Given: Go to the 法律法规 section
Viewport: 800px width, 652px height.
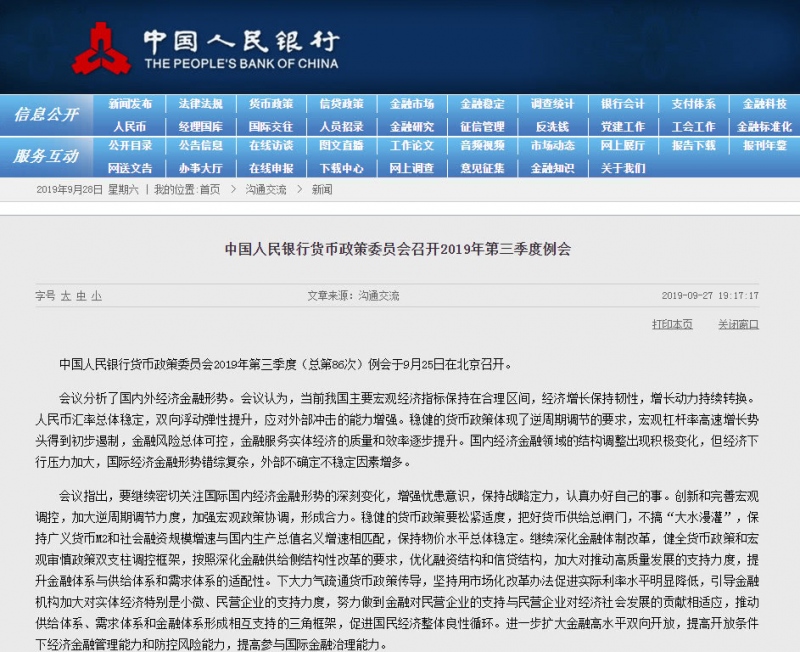Looking at the screenshot, I should coord(201,104).
